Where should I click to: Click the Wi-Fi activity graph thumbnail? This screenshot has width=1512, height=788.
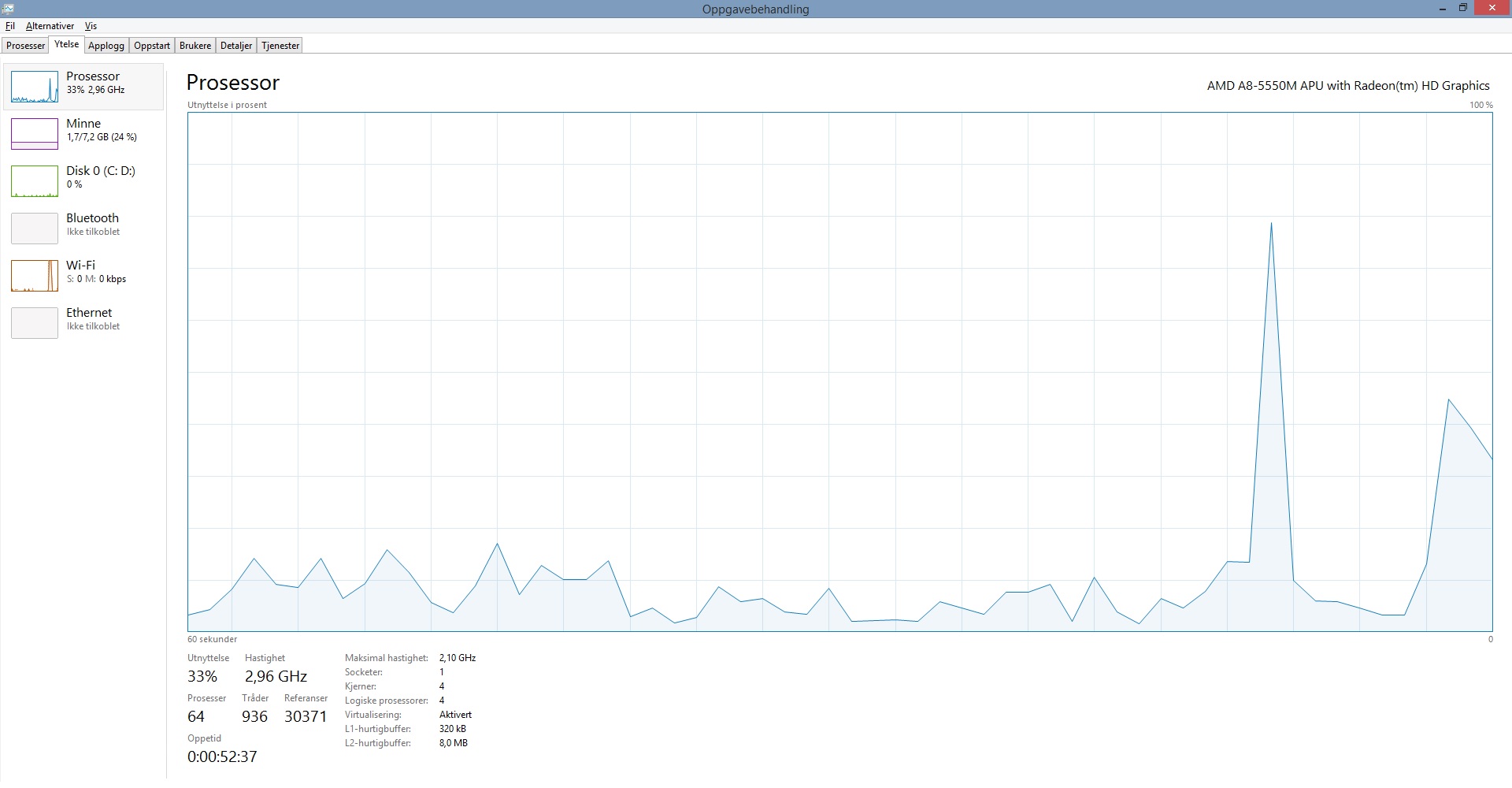pyautogui.click(x=35, y=276)
